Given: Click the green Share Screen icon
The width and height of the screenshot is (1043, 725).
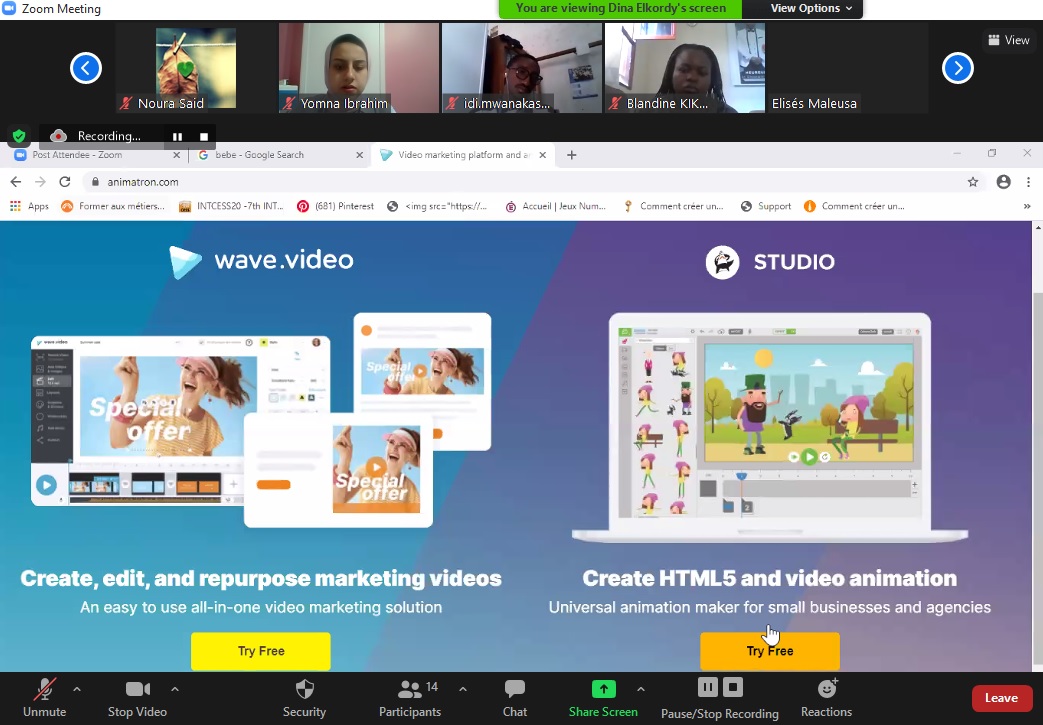Looking at the screenshot, I should click(603, 689).
